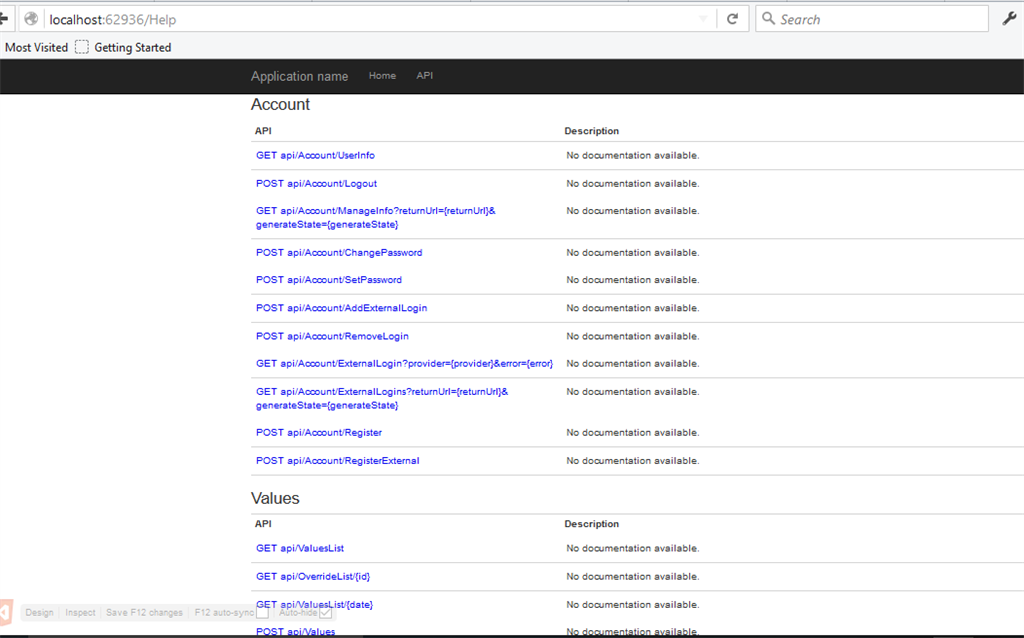Image resolution: width=1024 pixels, height=638 pixels.
Task: Open the Most Visited bookmarks folder
Action: tap(37, 47)
